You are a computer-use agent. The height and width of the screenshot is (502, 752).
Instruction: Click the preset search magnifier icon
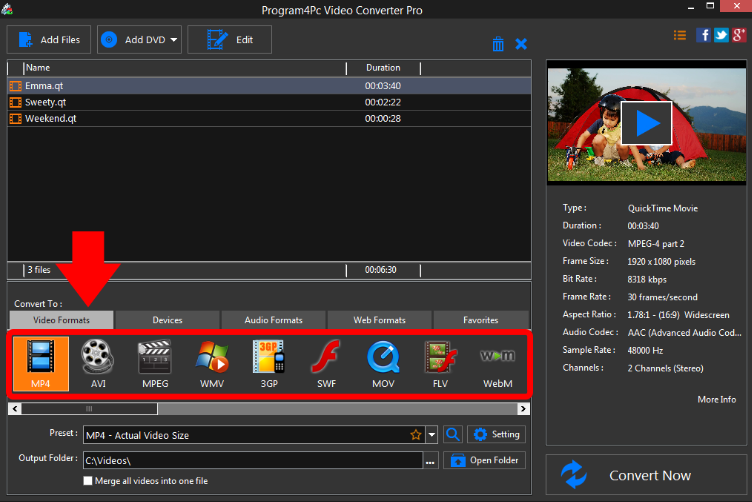click(x=453, y=435)
